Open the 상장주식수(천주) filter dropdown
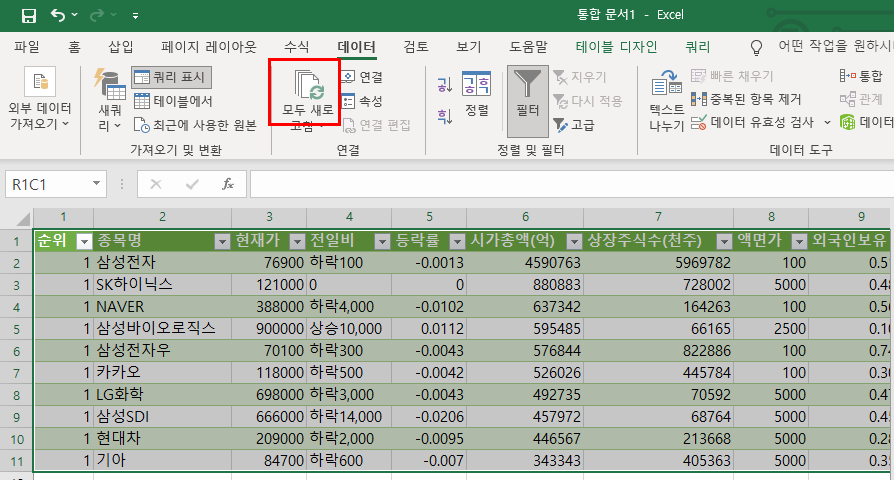 coord(724,242)
